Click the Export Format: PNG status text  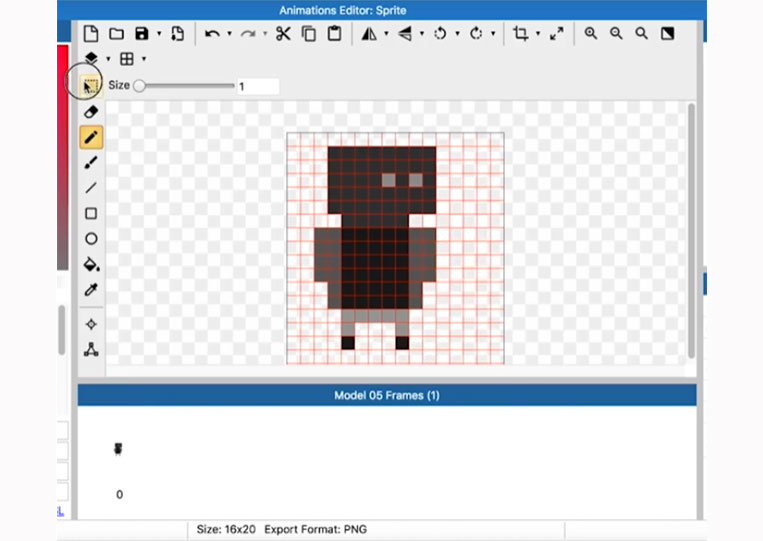coord(316,529)
